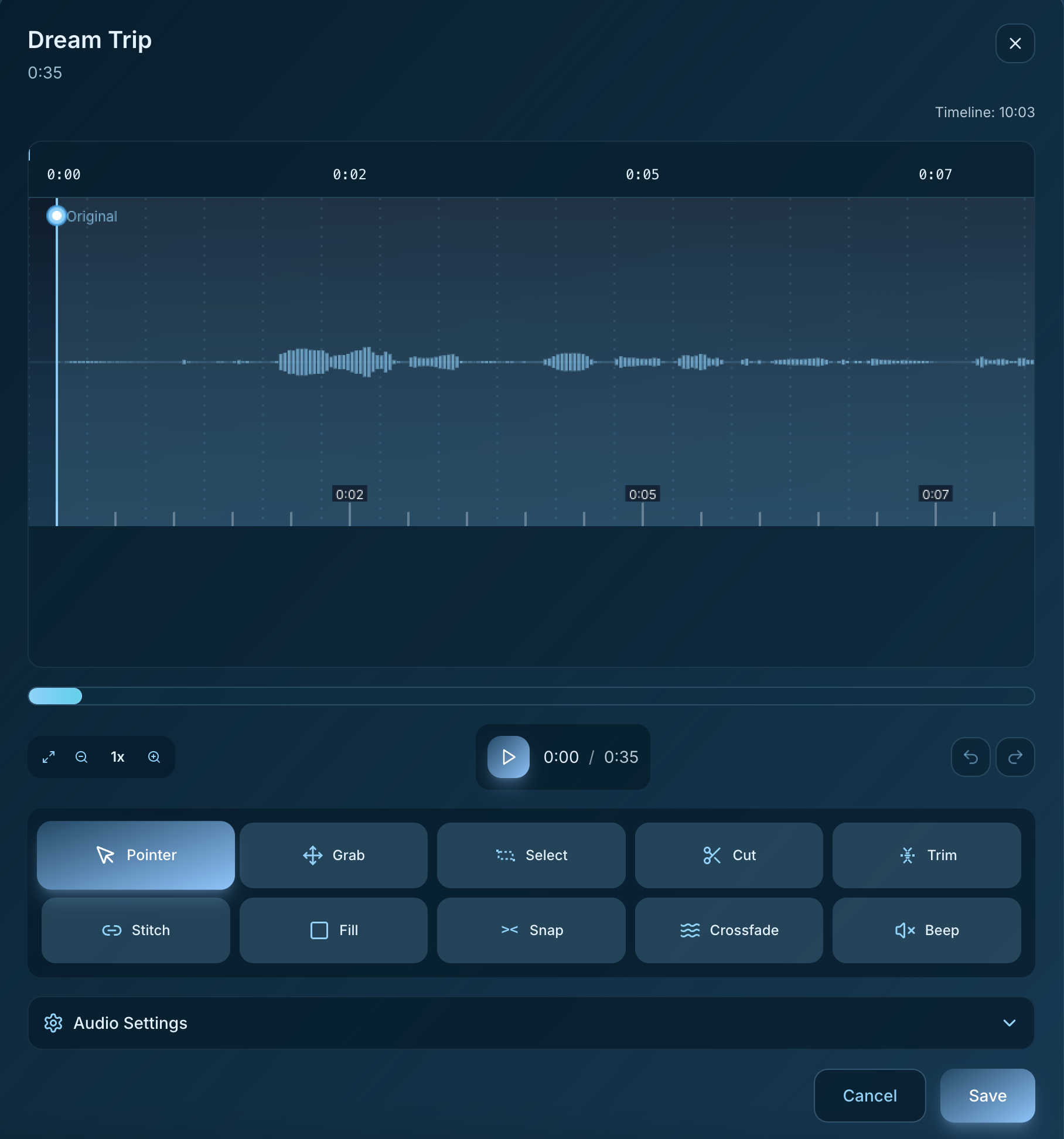1064x1139 pixels.
Task: Activate the Pointer tool
Action: (136, 855)
